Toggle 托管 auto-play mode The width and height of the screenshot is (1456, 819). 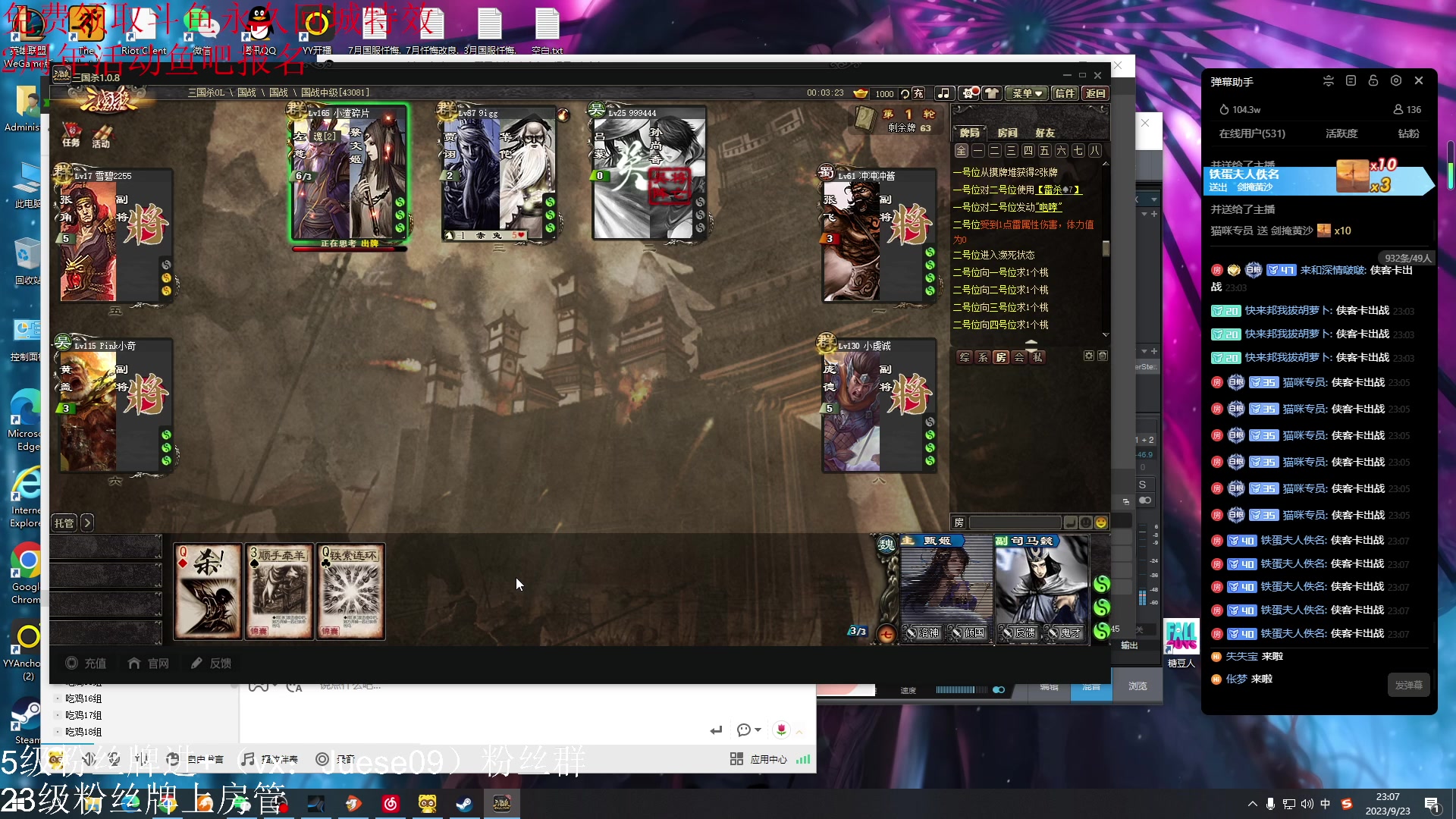click(x=64, y=522)
